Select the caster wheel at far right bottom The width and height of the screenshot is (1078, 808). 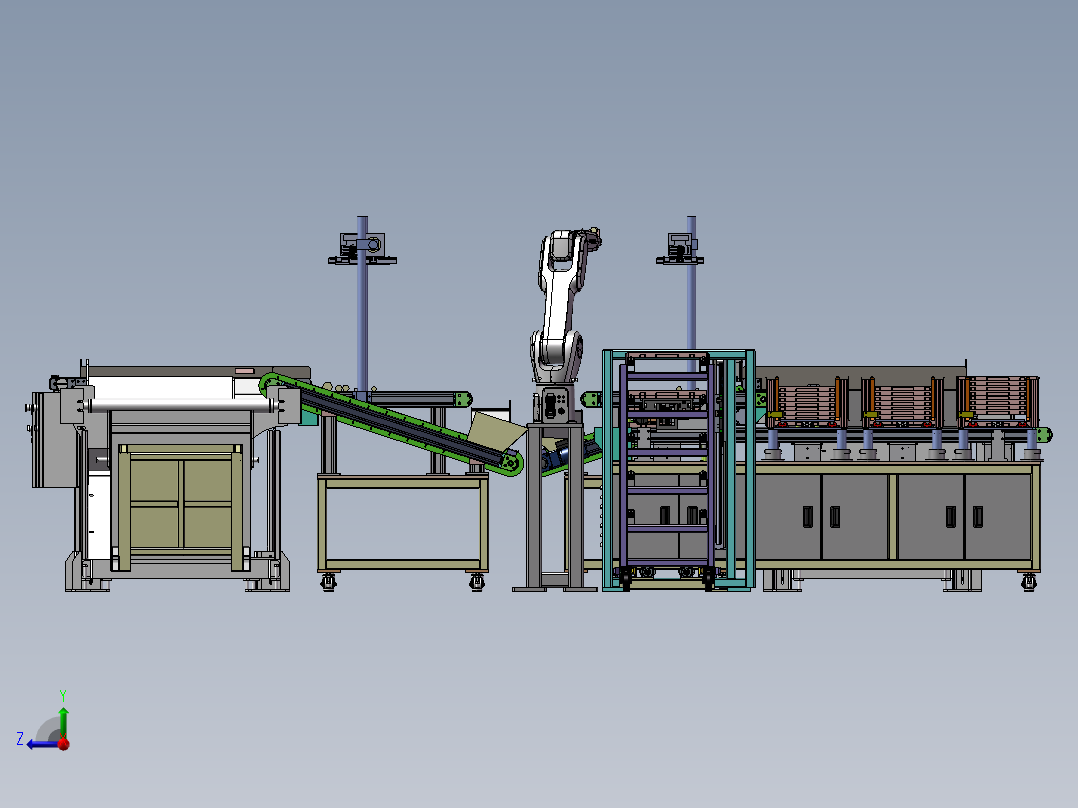[x=1028, y=582]
